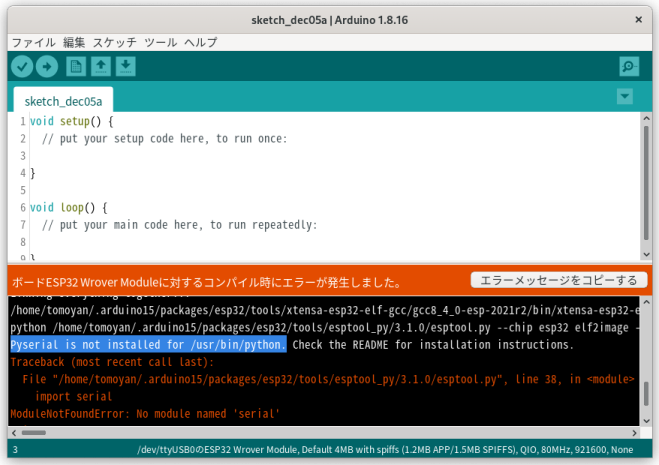Click the 'Traceback (most recent call last):' line

(112, 362)
